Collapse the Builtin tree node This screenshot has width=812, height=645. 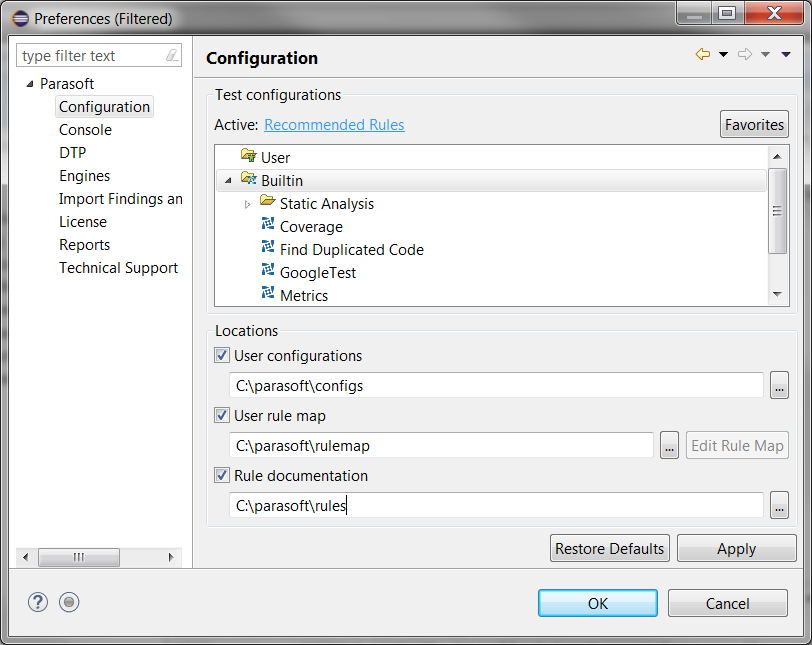(228, 181)
